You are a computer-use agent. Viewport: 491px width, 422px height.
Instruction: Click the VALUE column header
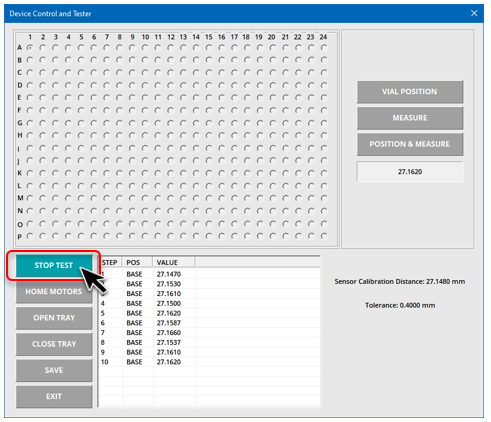tap(174, 263)
